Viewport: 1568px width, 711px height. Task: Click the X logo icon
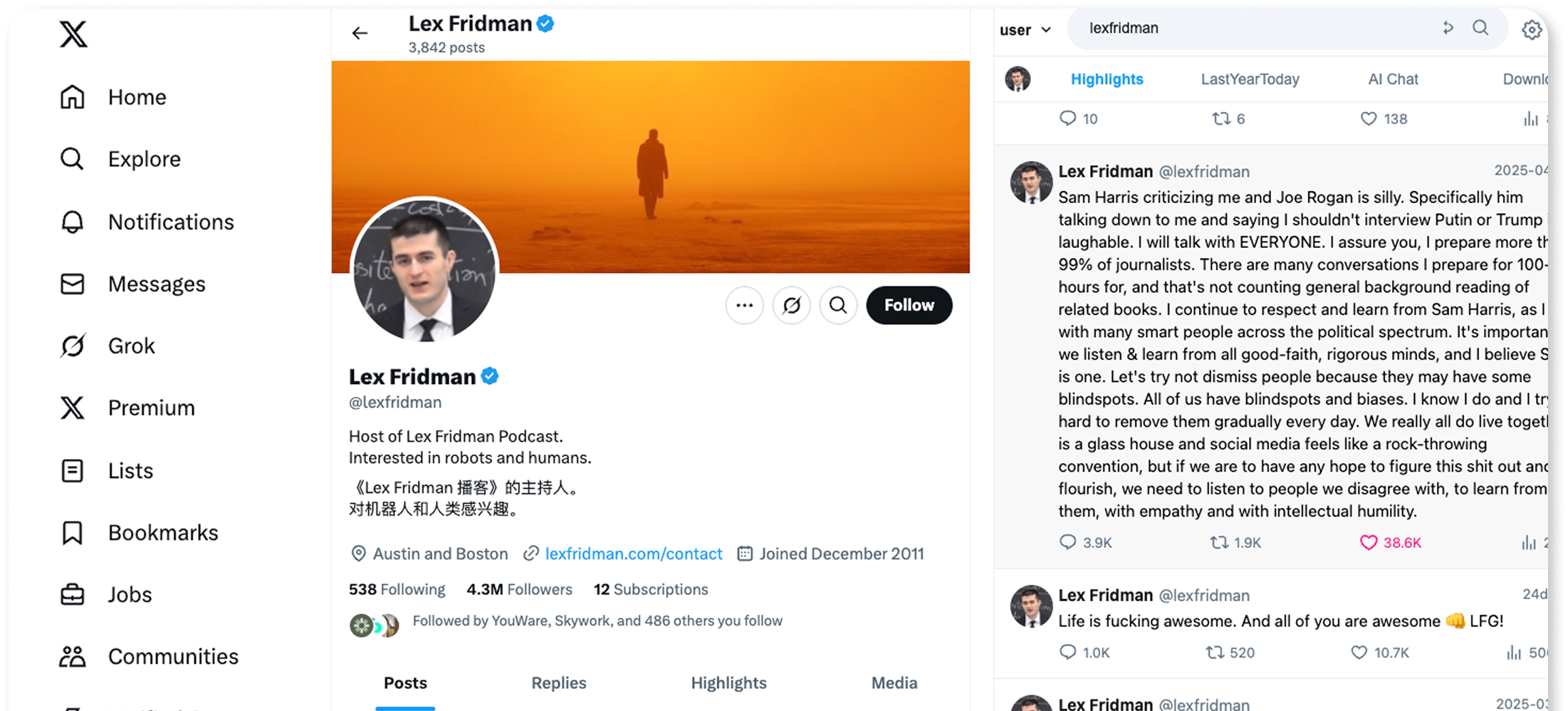[x=73, y=34]
